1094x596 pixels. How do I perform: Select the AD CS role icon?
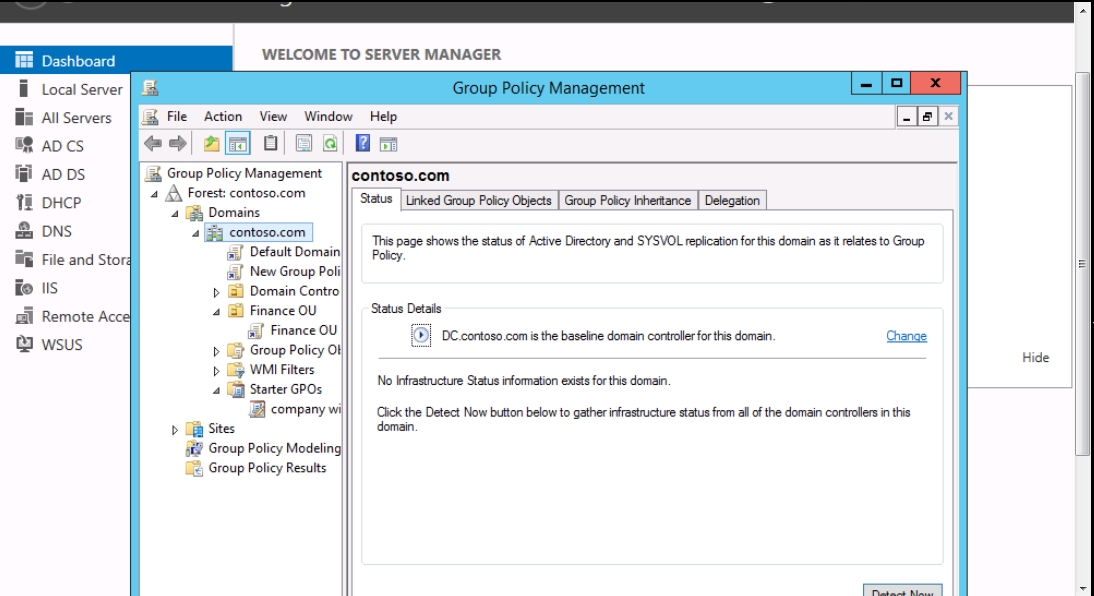coord(24,145)
